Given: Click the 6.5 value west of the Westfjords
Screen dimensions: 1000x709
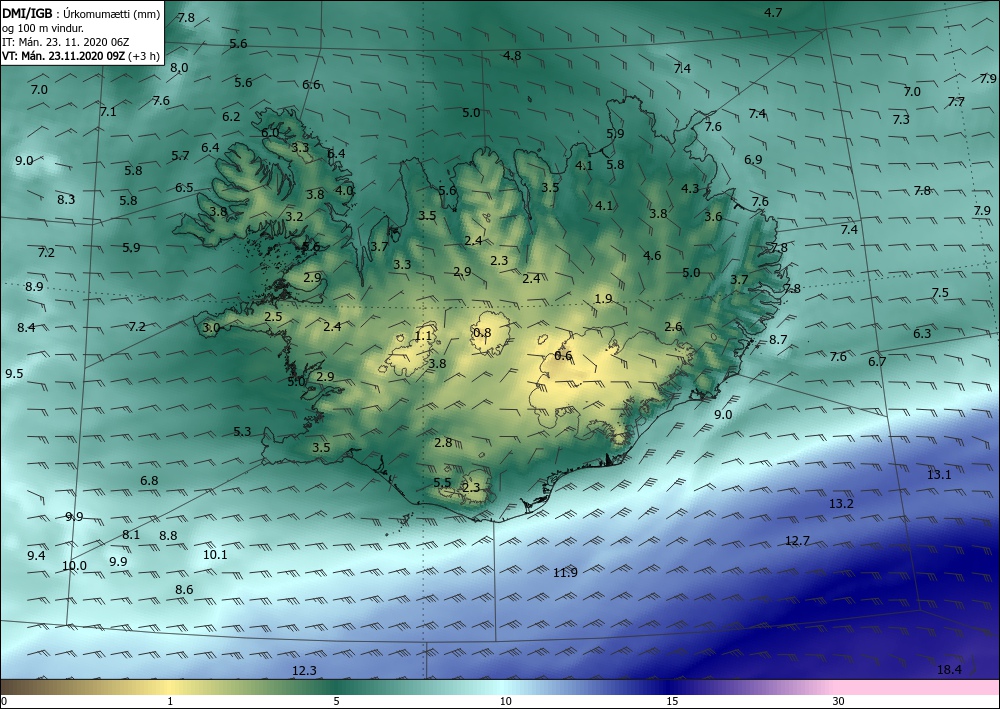Looking at the screenshot, I should point(184,188).
